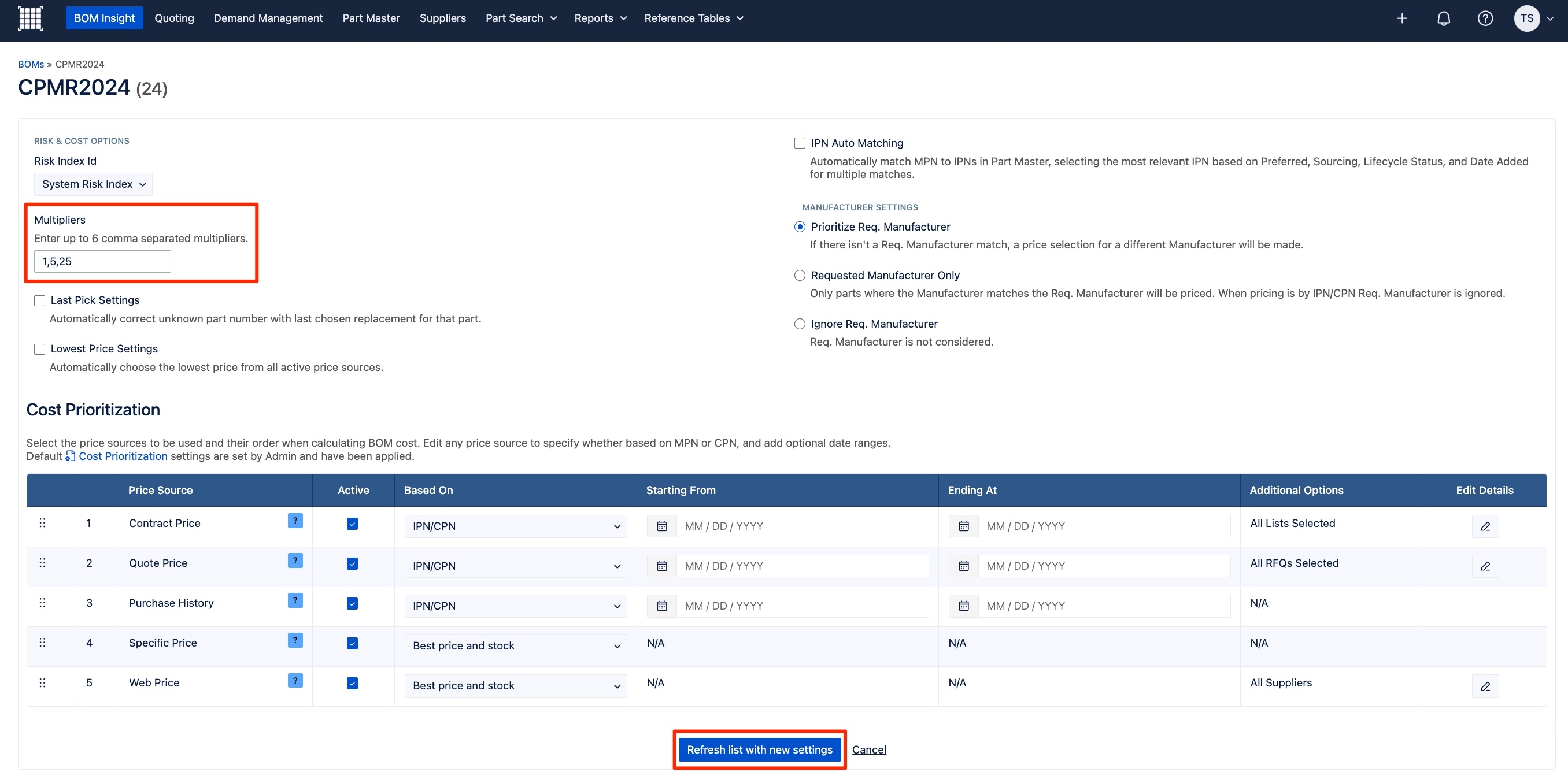Open calendar for Purchase History Ending At

point(964,606)
